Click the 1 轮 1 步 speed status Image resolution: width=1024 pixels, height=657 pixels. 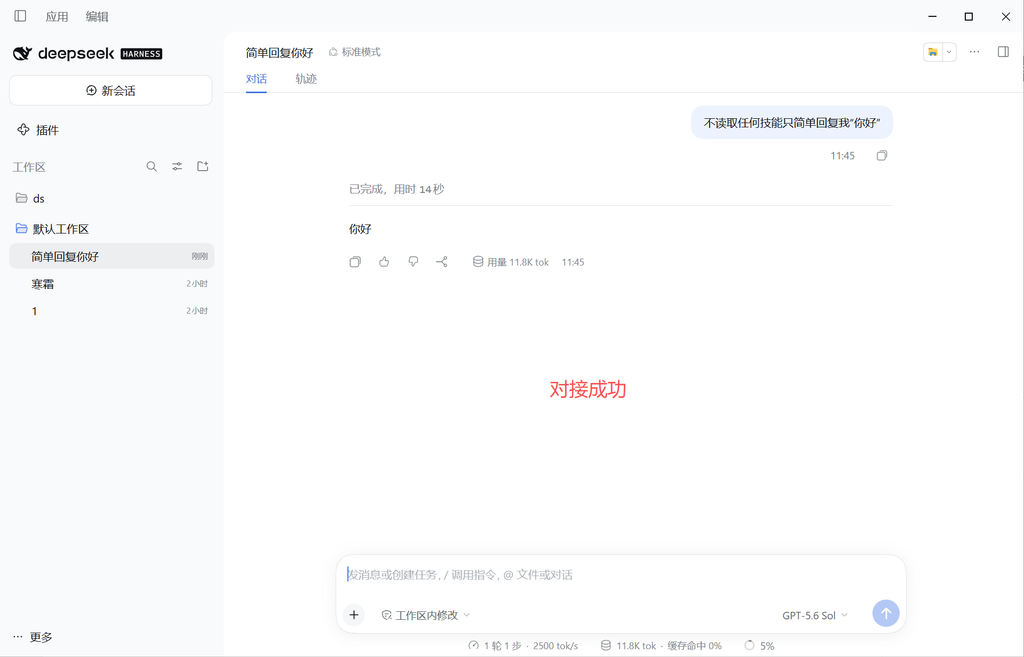523,645
